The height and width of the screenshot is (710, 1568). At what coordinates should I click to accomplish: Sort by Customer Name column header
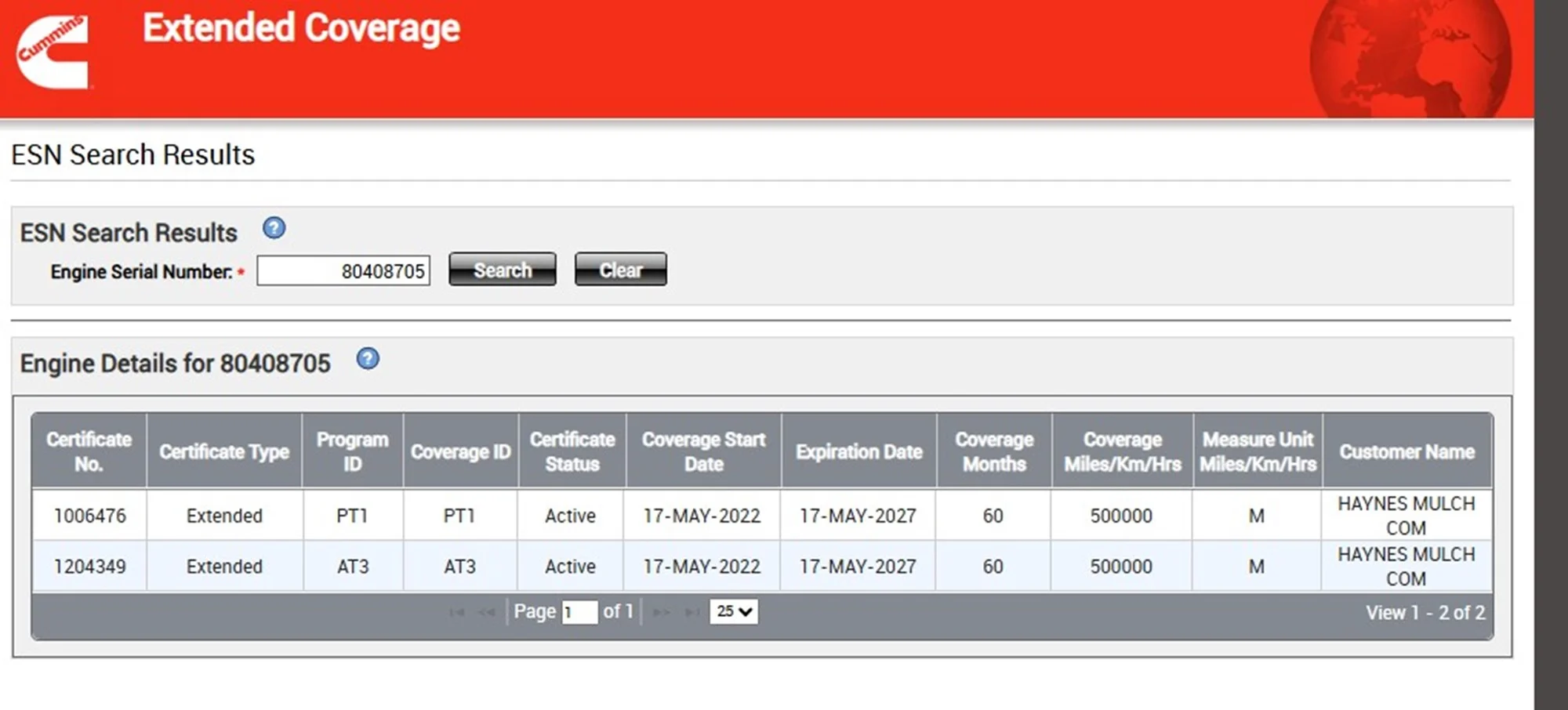[x=1406, y=451]
